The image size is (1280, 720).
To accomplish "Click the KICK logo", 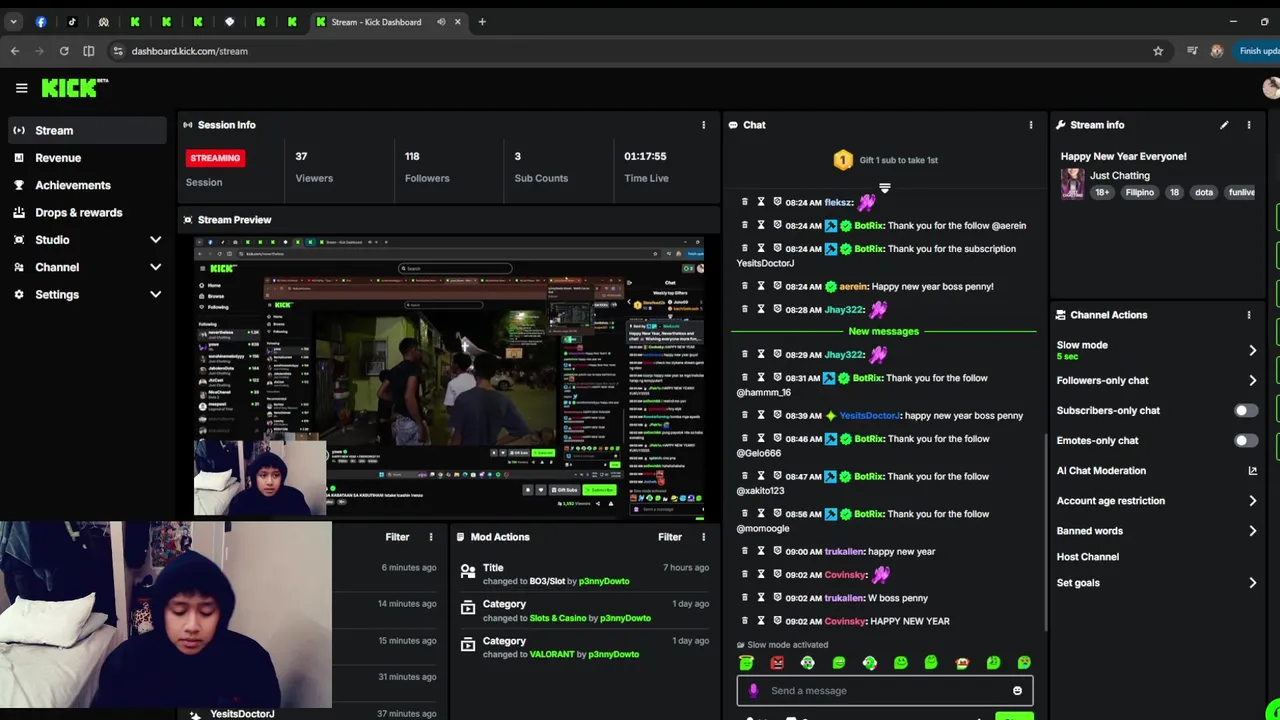I will (74, 88).
